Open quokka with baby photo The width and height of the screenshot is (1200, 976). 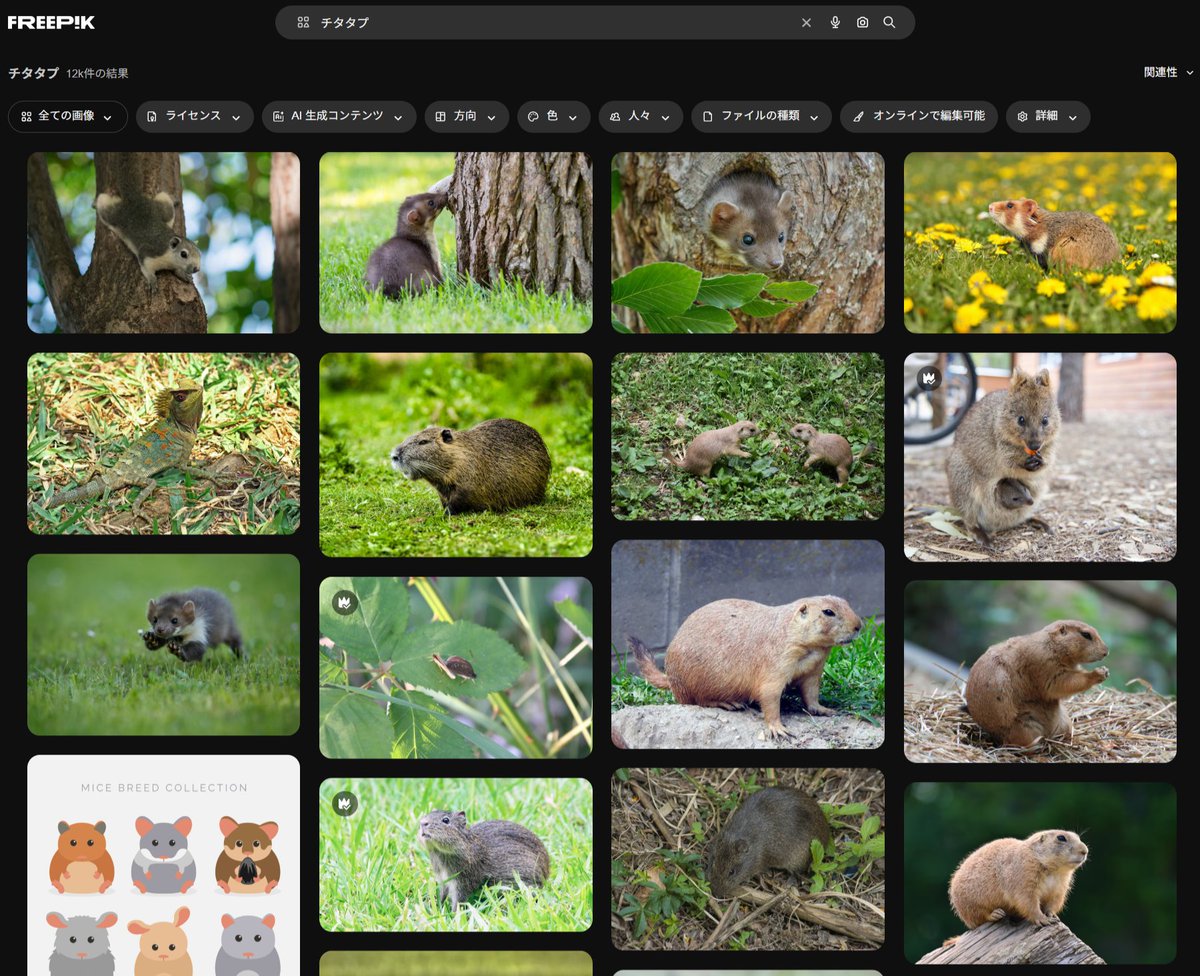(x=1040, y=457)
